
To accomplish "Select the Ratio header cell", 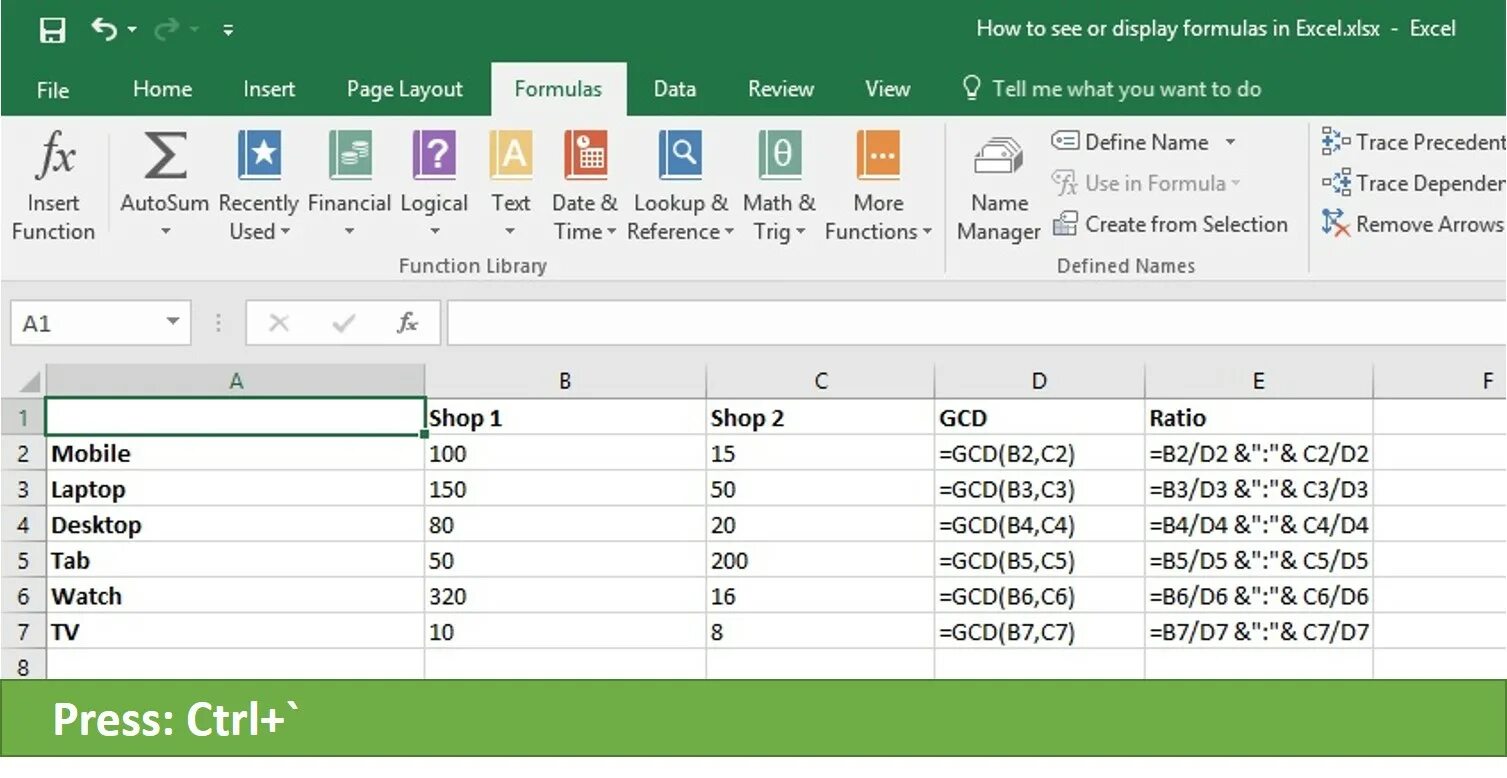I will coord(1259,418).
